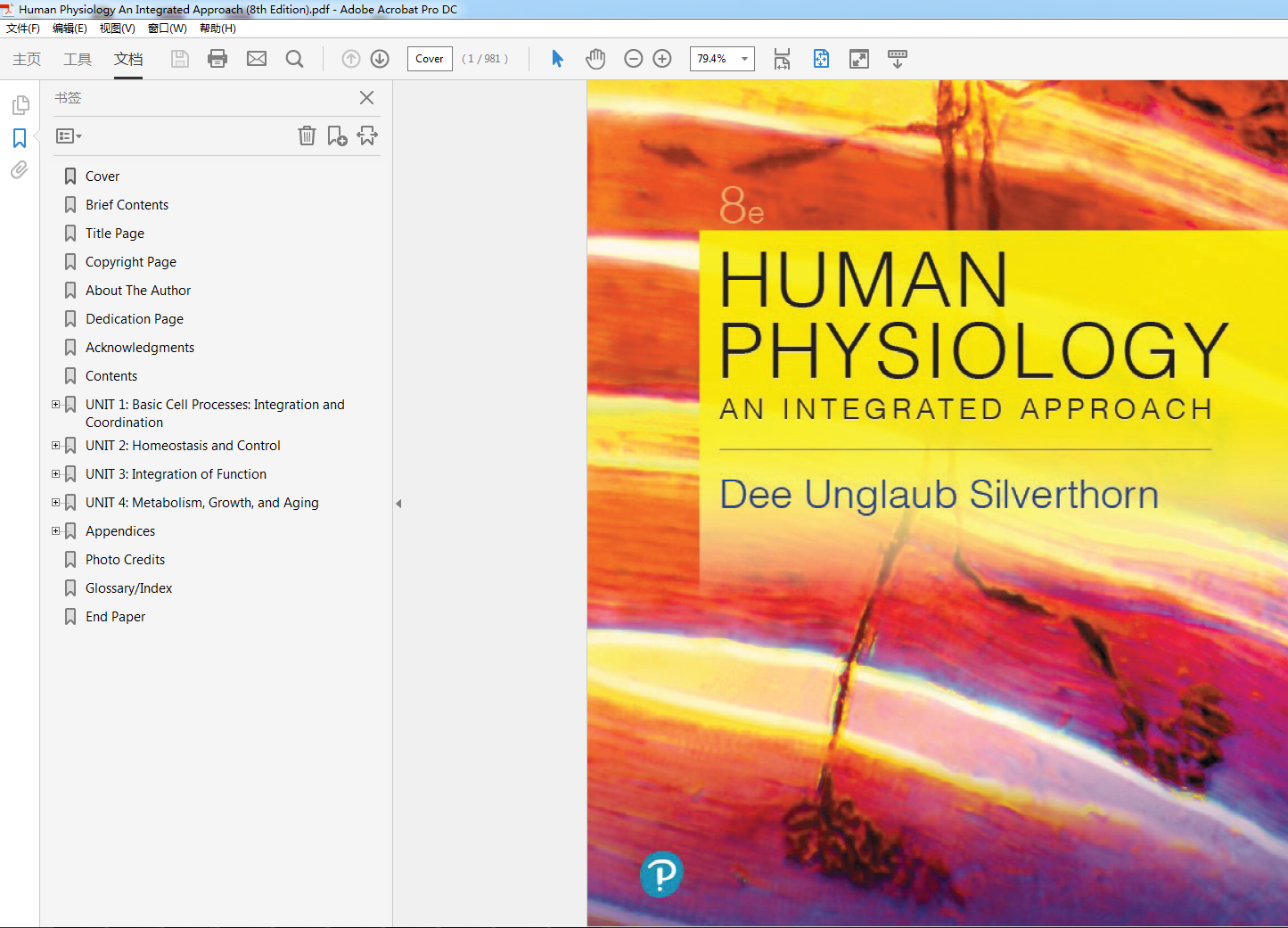
Task: Switch to the 文档 tab
Action: tap(127, 60)
